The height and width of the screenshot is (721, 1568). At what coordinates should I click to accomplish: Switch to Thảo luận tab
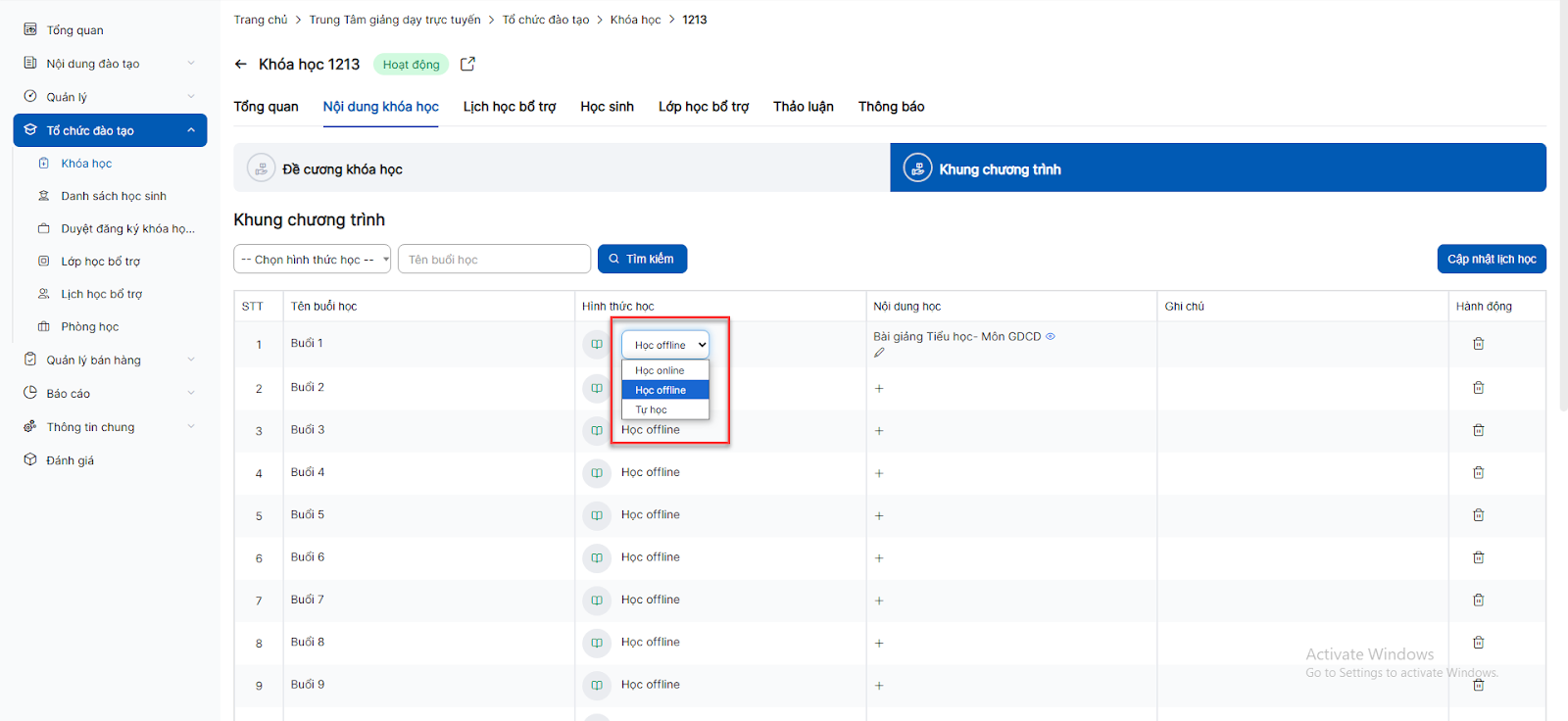point(804,107)
